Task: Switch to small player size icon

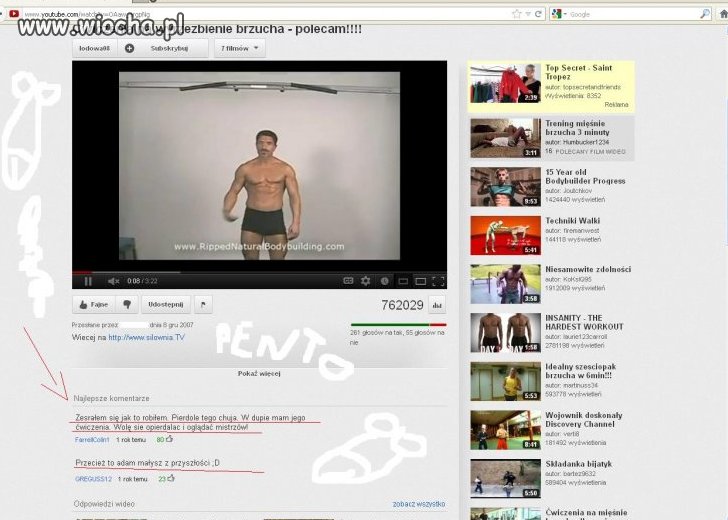Action: tap(403, 281)
